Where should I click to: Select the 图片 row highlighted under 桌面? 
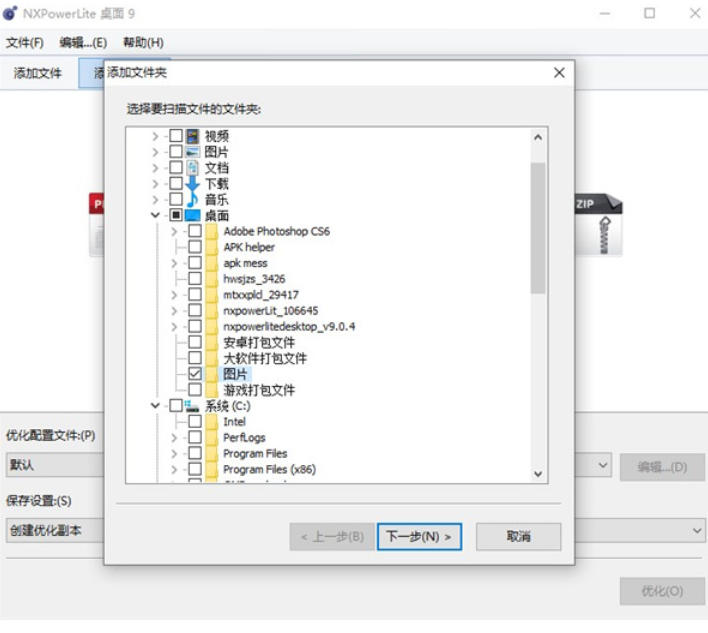[236, 374]
